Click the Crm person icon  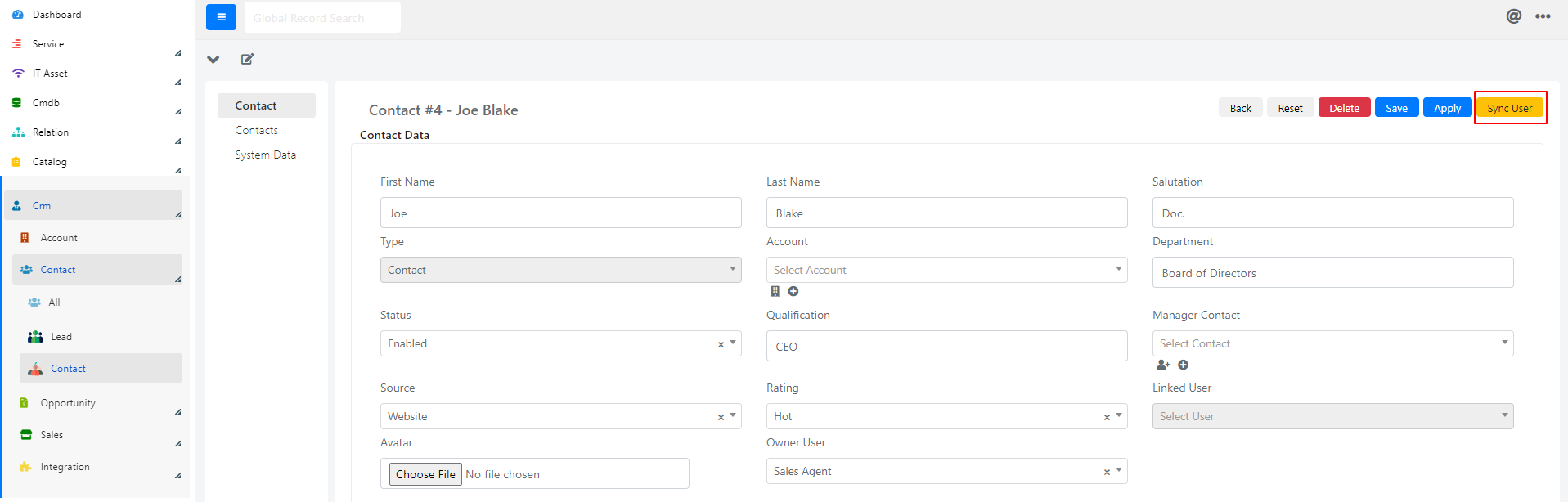pos(17,206)
